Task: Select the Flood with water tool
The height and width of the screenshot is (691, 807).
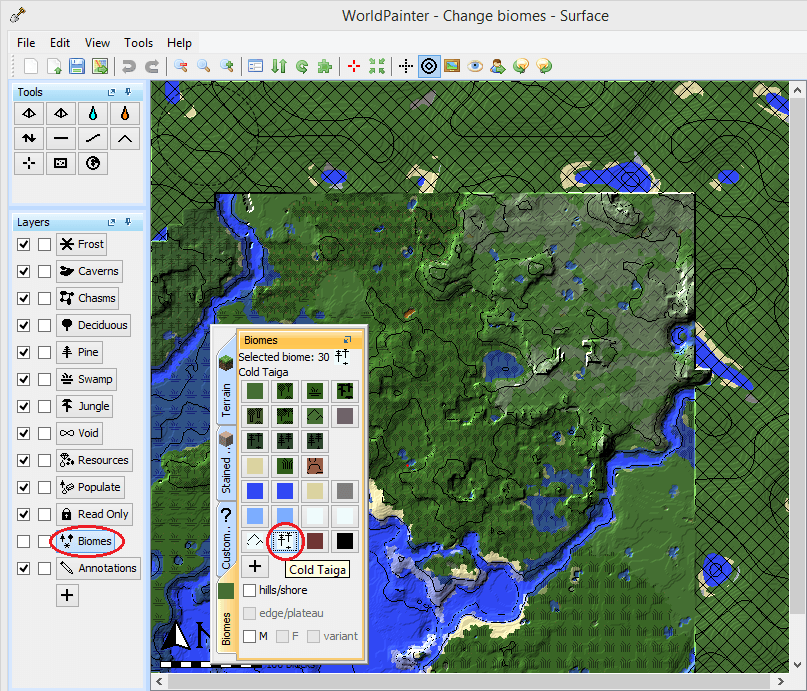Action: point(93,114)
